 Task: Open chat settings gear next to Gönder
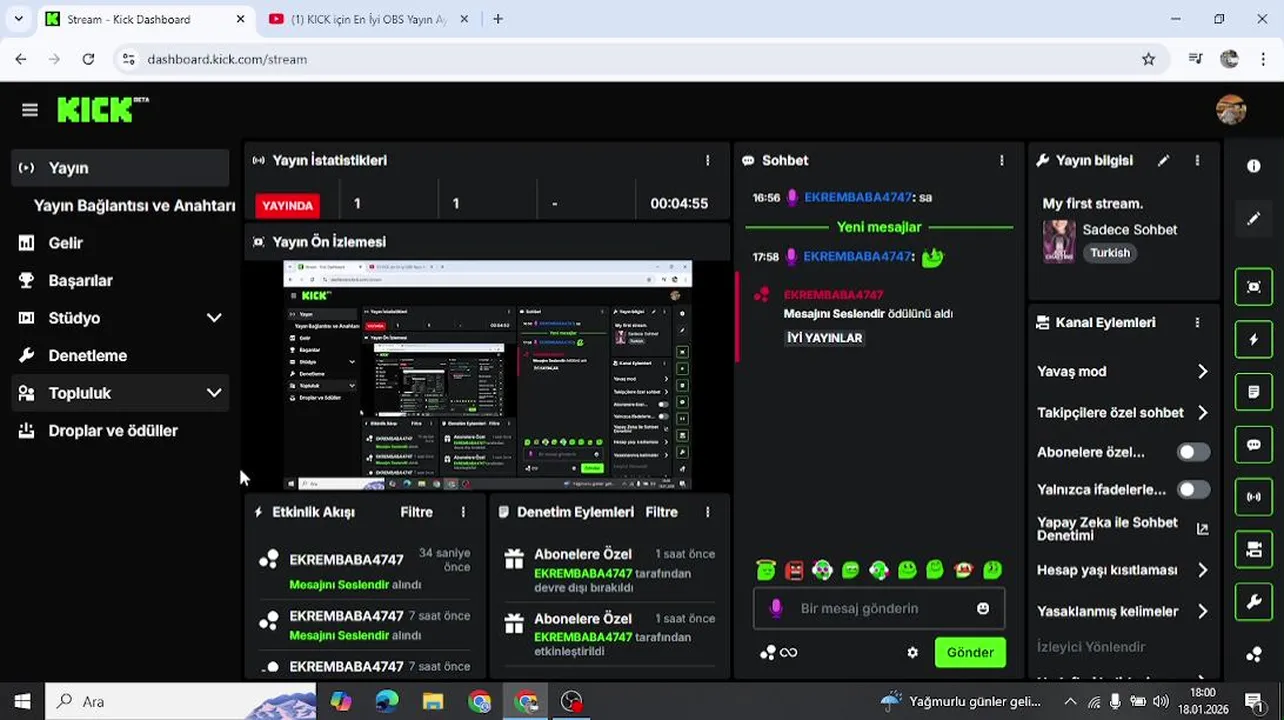pyautogui.click(x=912, y=652)
